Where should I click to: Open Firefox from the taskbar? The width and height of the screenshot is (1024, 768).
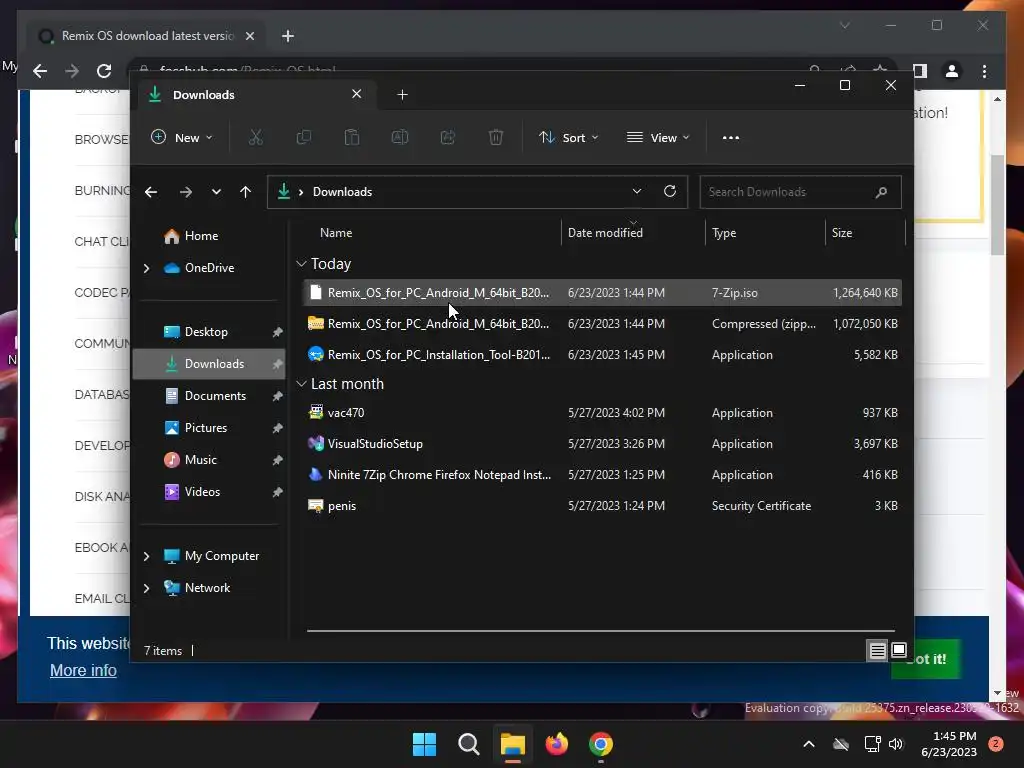557,744
